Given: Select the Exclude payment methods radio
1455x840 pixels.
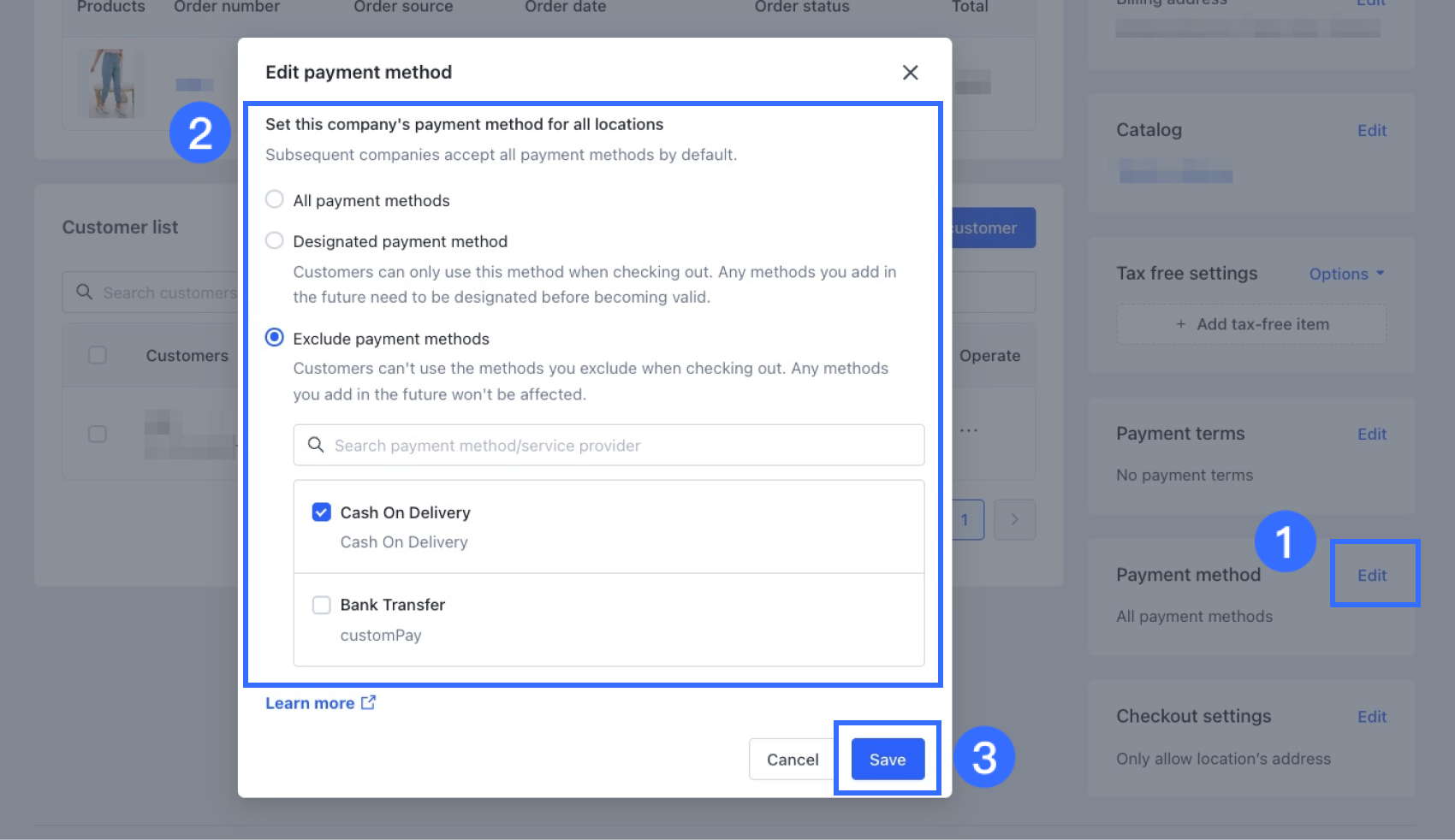Looking at the screenshot, I should (x=274, y=338).
